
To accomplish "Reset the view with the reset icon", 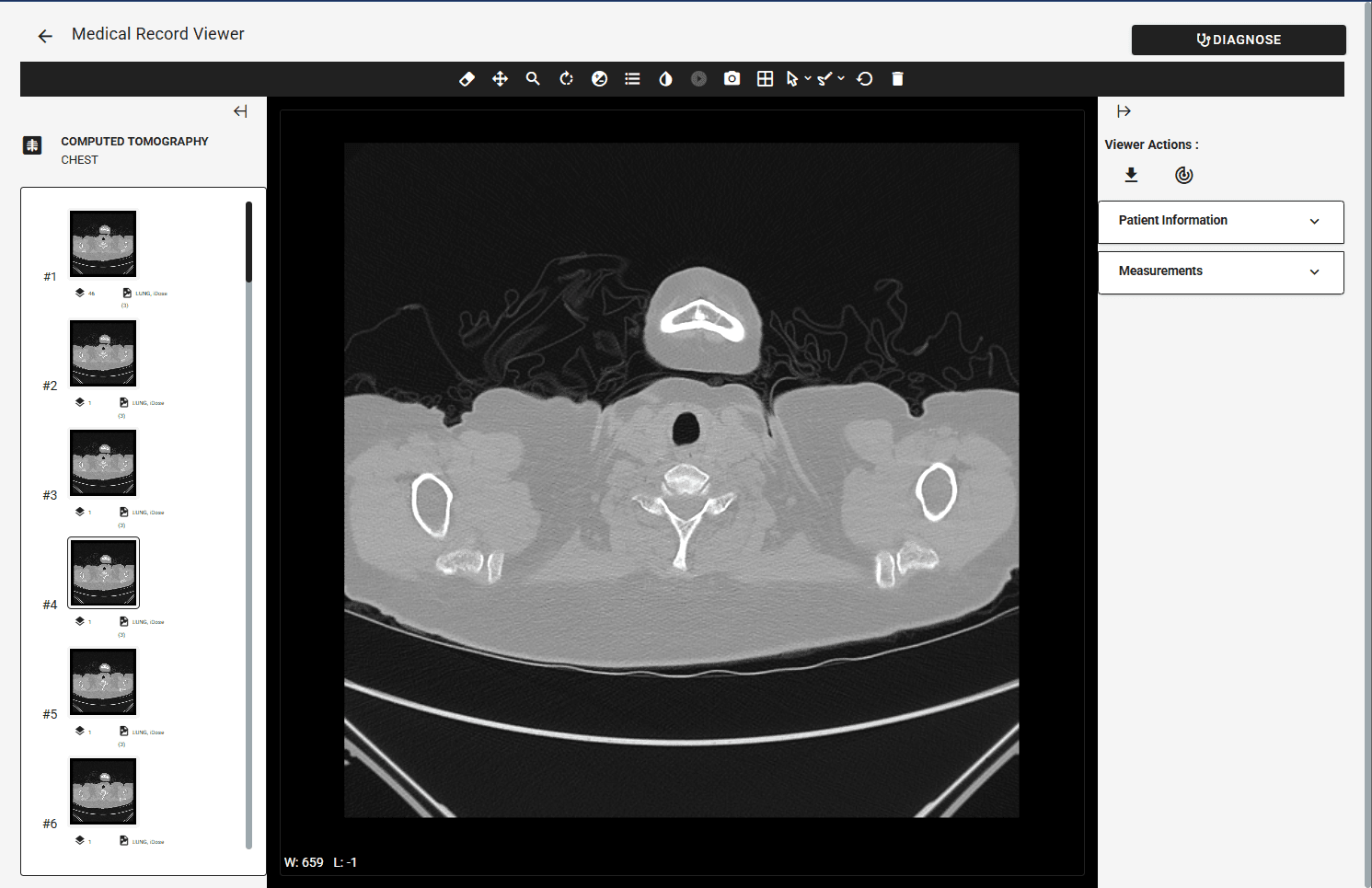I will [x=864, y=79].
